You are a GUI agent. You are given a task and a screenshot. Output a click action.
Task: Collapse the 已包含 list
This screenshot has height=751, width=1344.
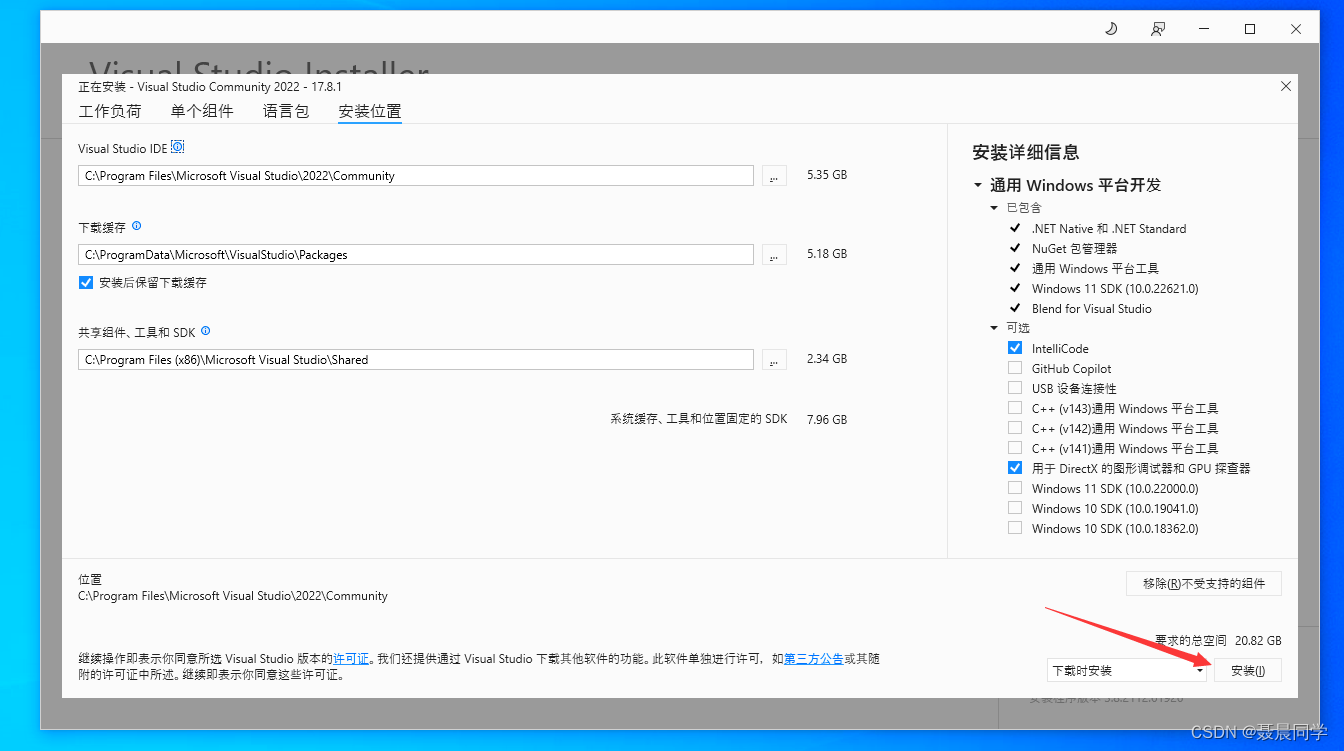994,208
